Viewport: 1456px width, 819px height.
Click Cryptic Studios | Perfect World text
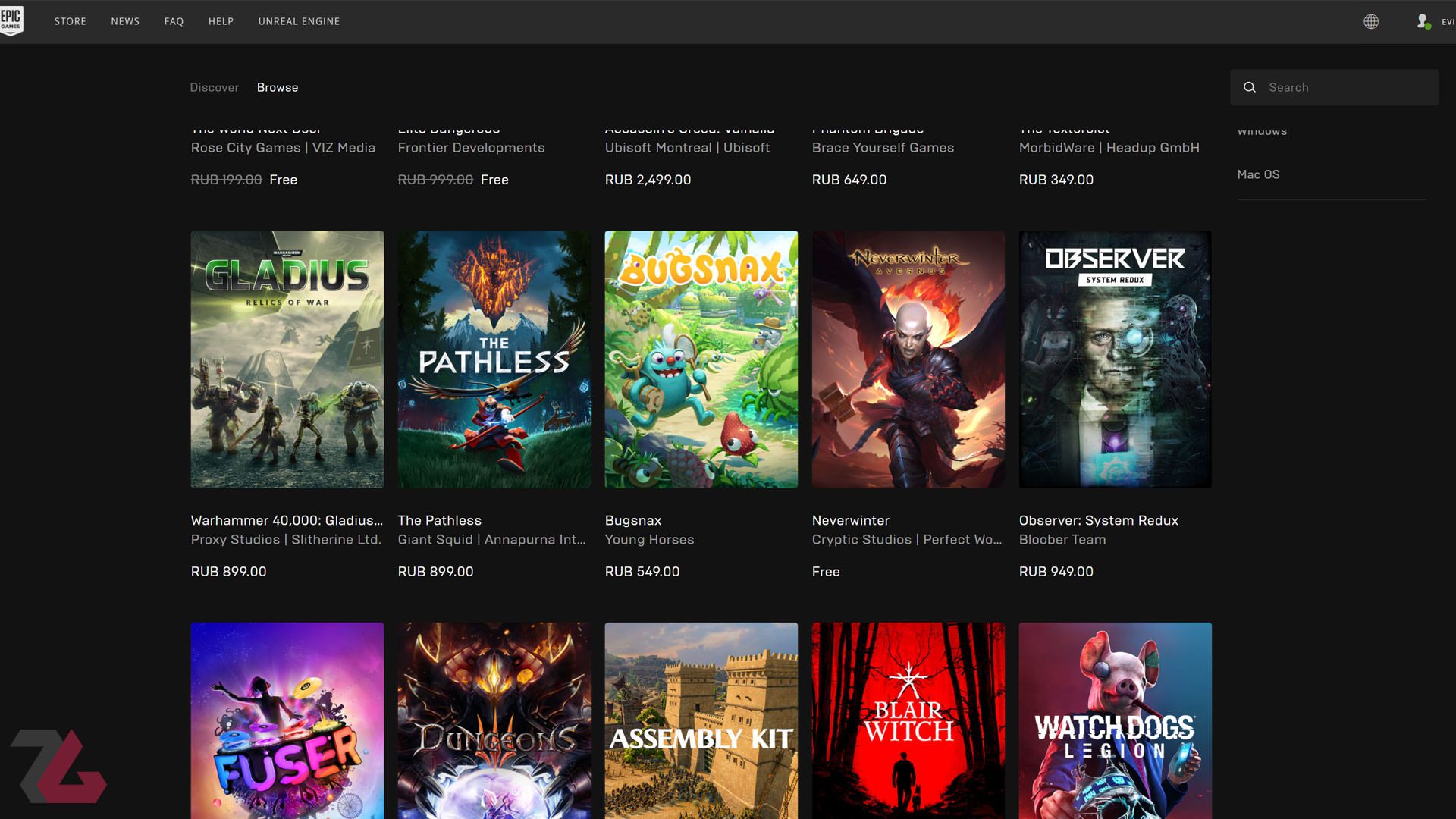[x=907, y=539]
